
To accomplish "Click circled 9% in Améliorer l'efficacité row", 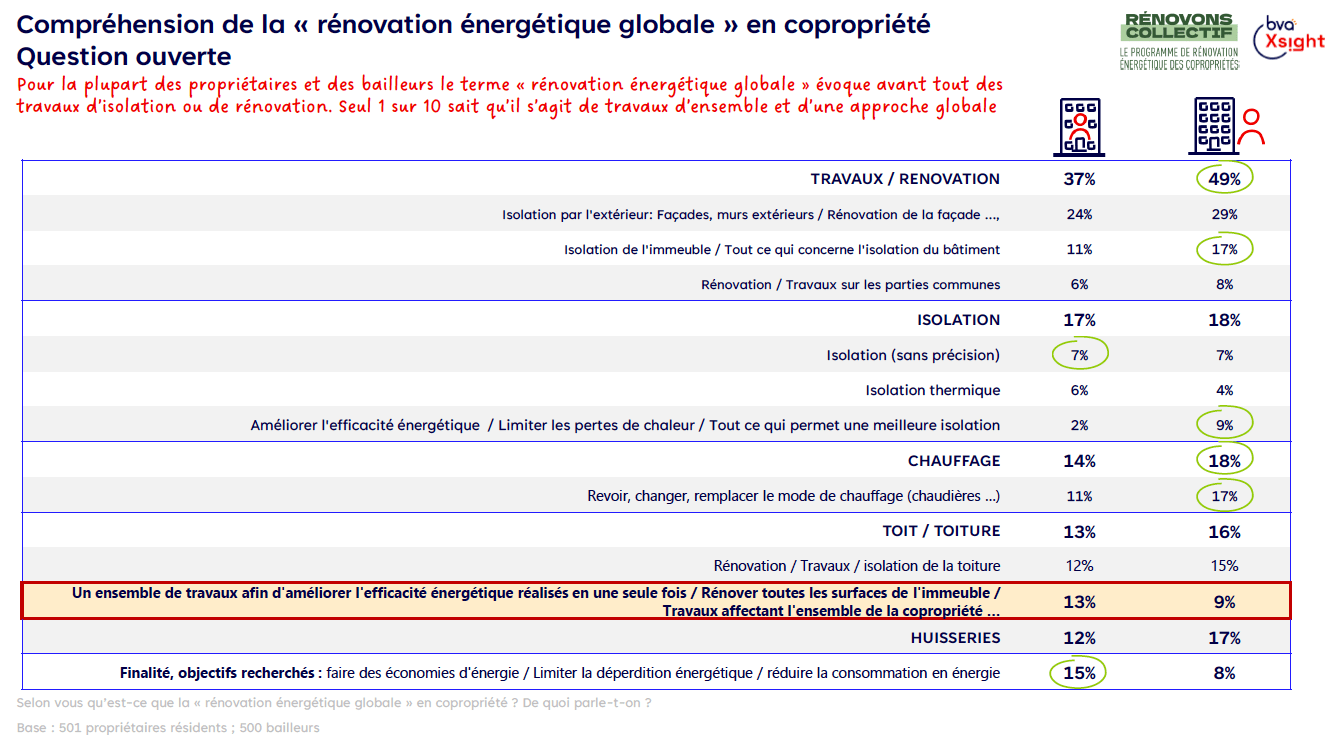I will 1225,425.
